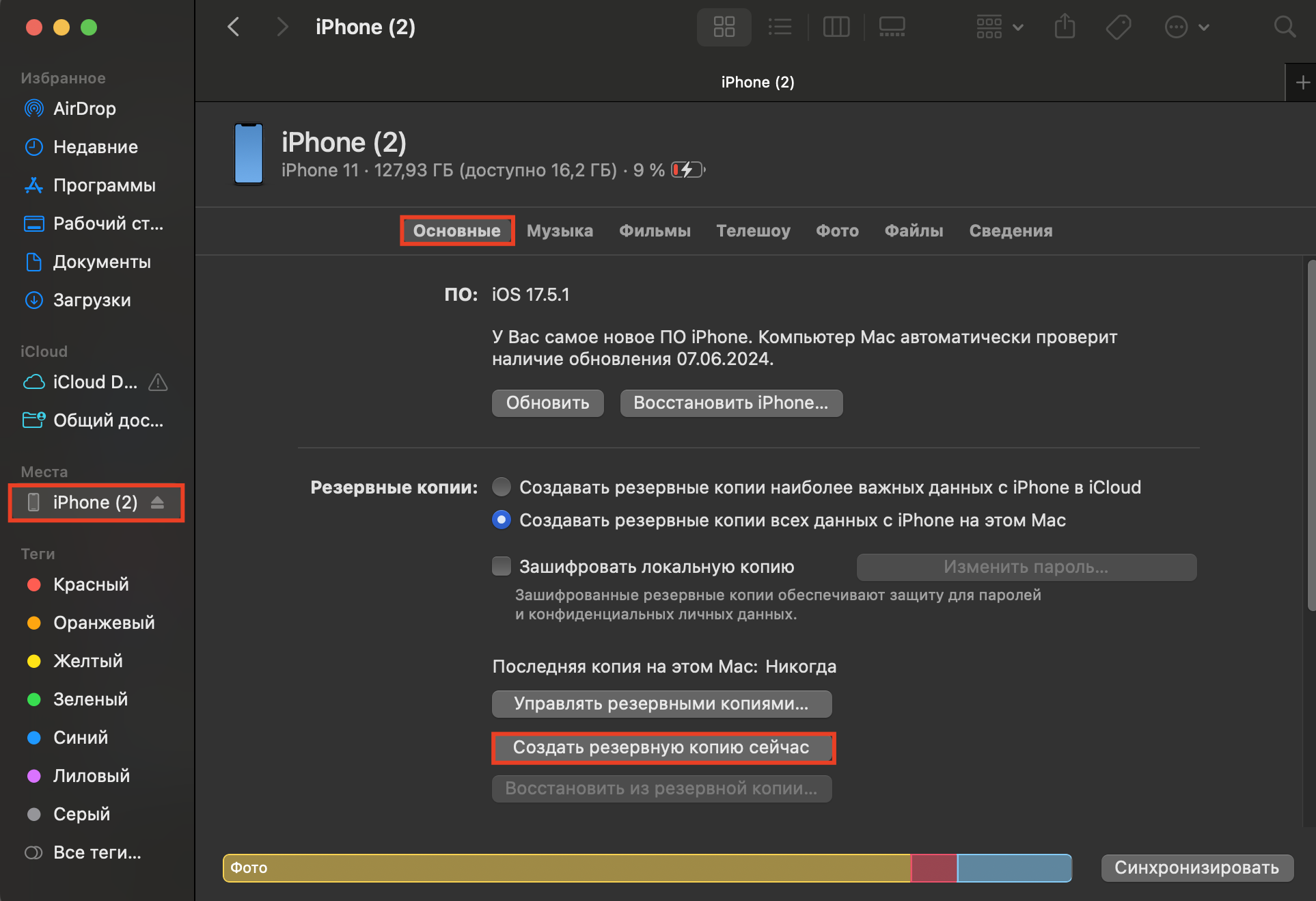
Task: Enable Зашифровать локальную копию checkbox
Action: point(502,567)
